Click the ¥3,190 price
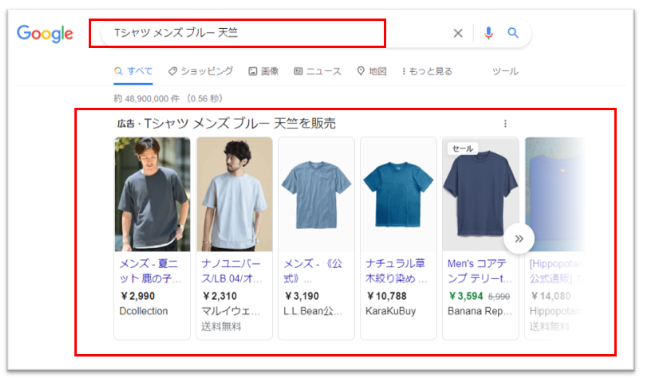This screenshot has height=381, width=648. coord(302,296)
